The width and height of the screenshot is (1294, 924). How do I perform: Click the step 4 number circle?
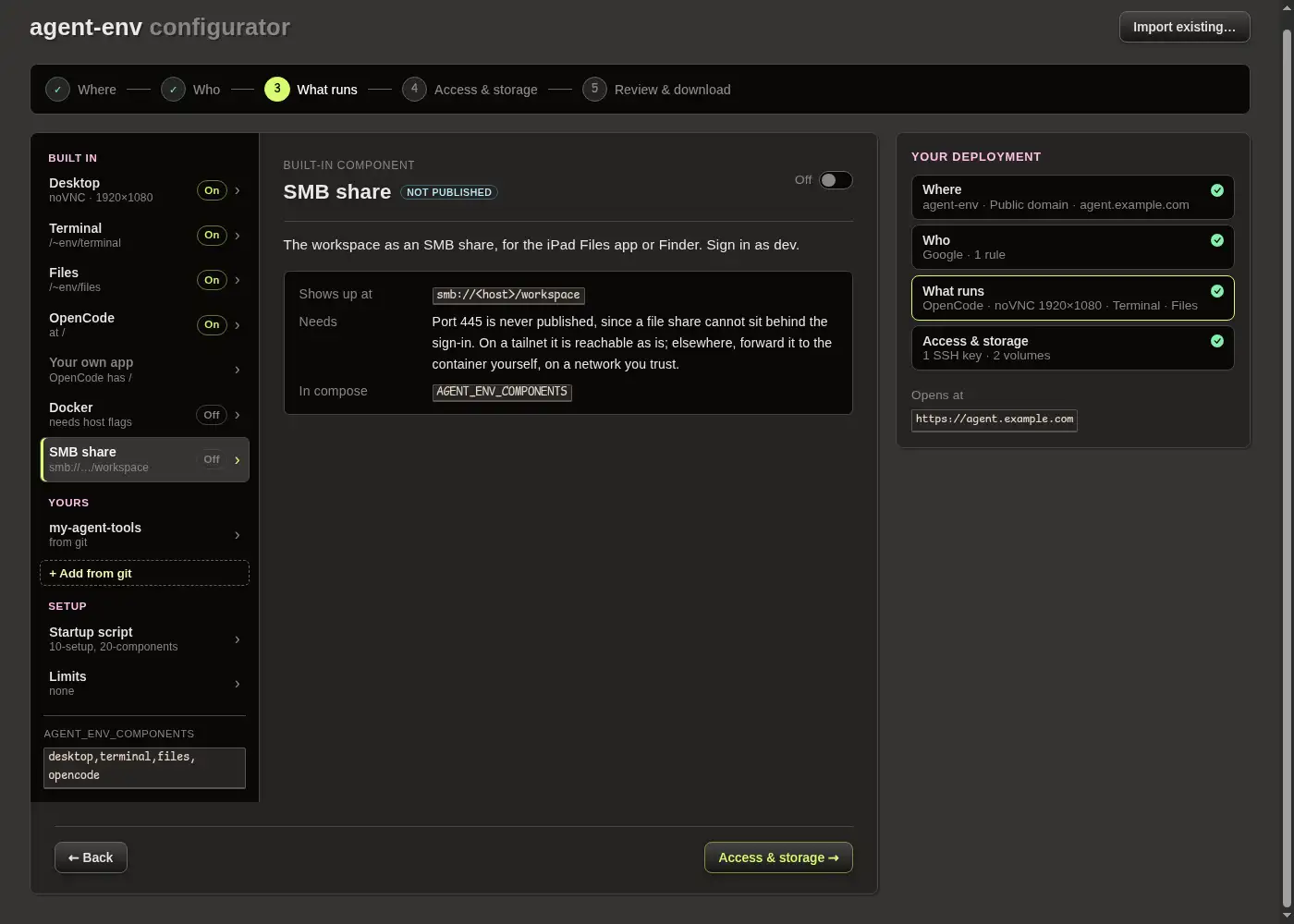(x=414, y=90)
